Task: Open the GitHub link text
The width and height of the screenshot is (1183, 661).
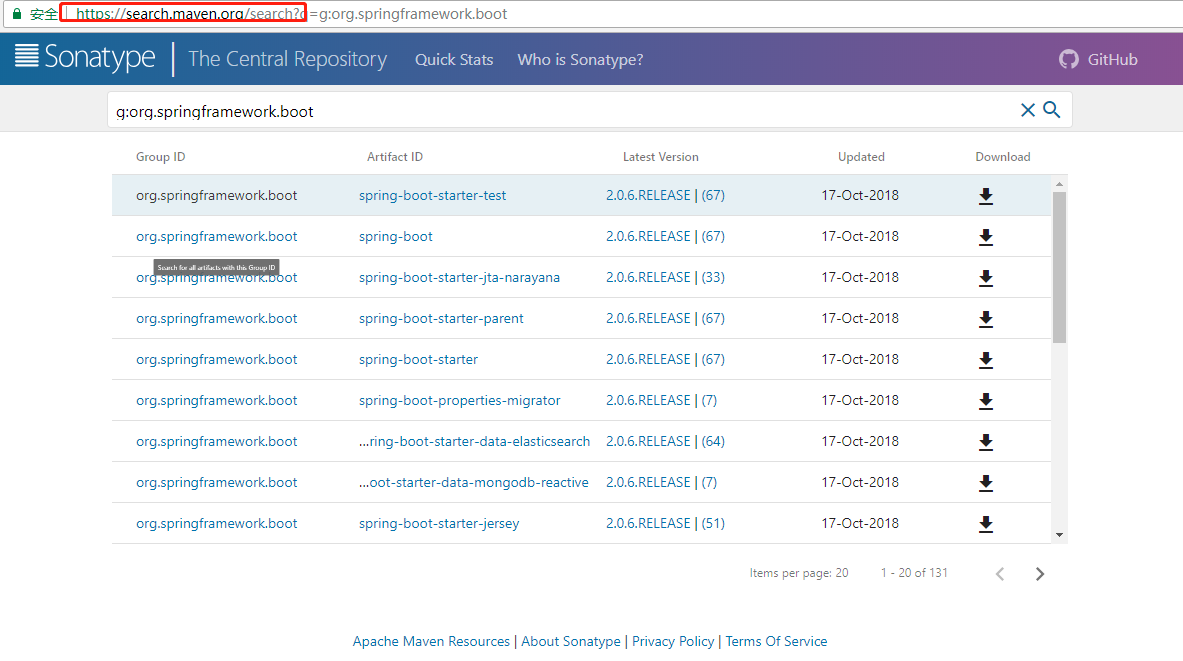Action: pyautogui.click(x=1112, y=60)
